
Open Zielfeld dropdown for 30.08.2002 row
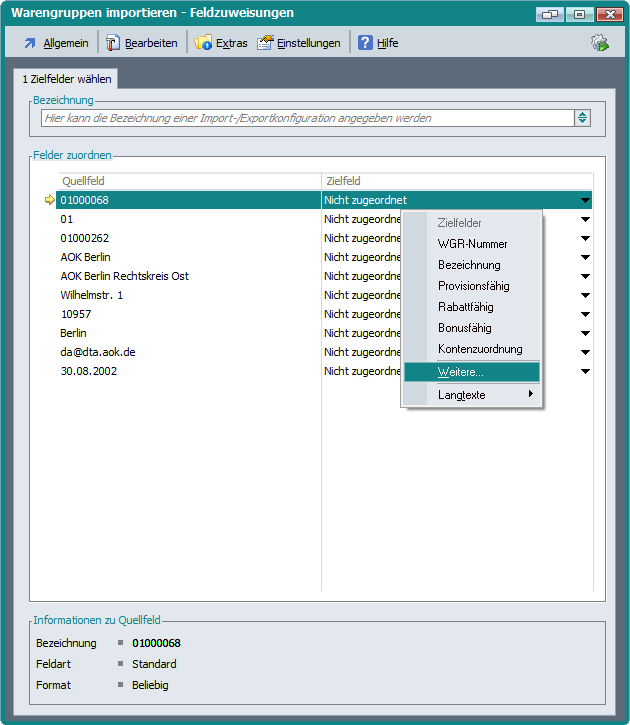585,371
